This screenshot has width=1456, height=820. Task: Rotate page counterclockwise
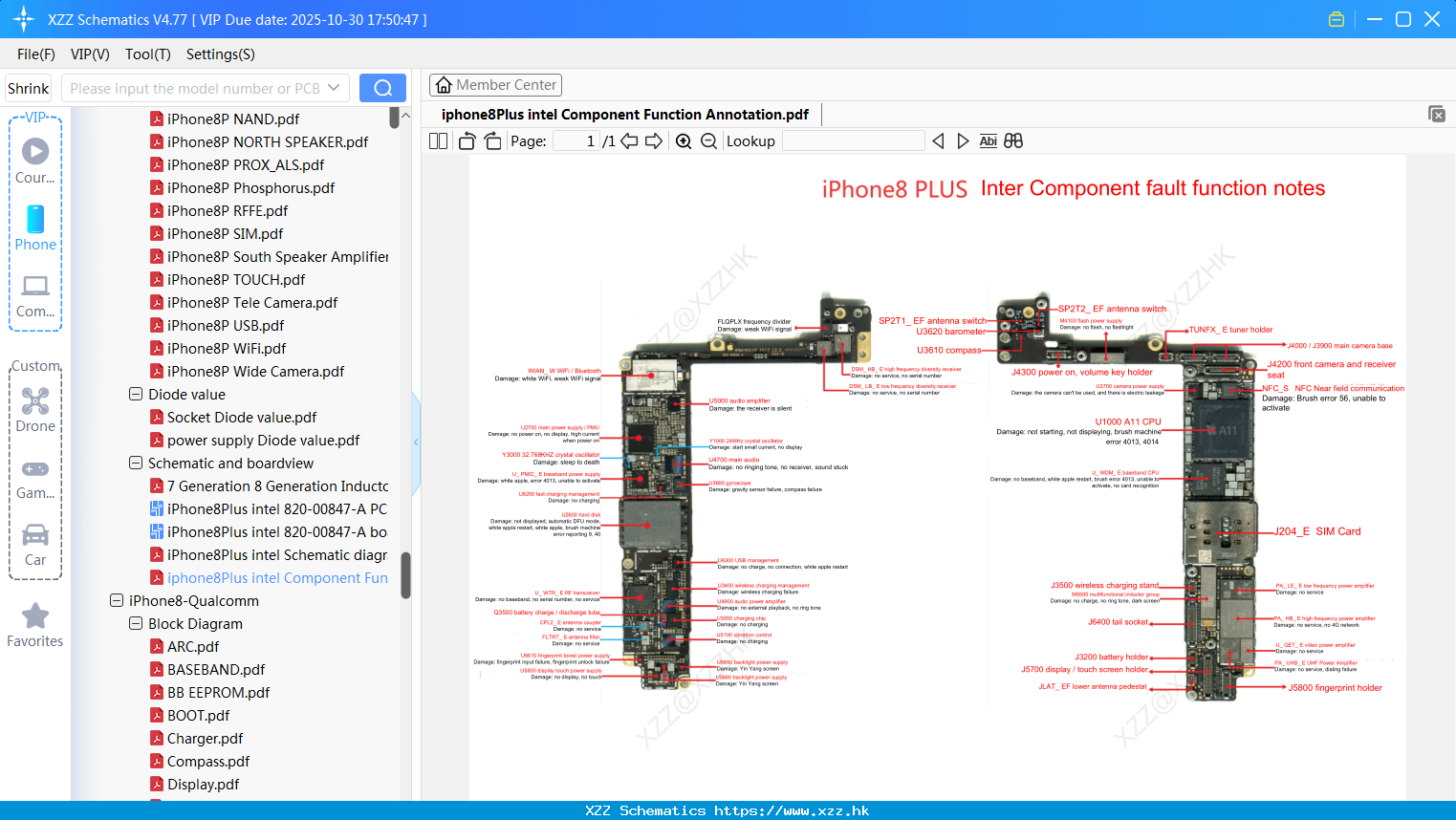click(x=467, y=141)
